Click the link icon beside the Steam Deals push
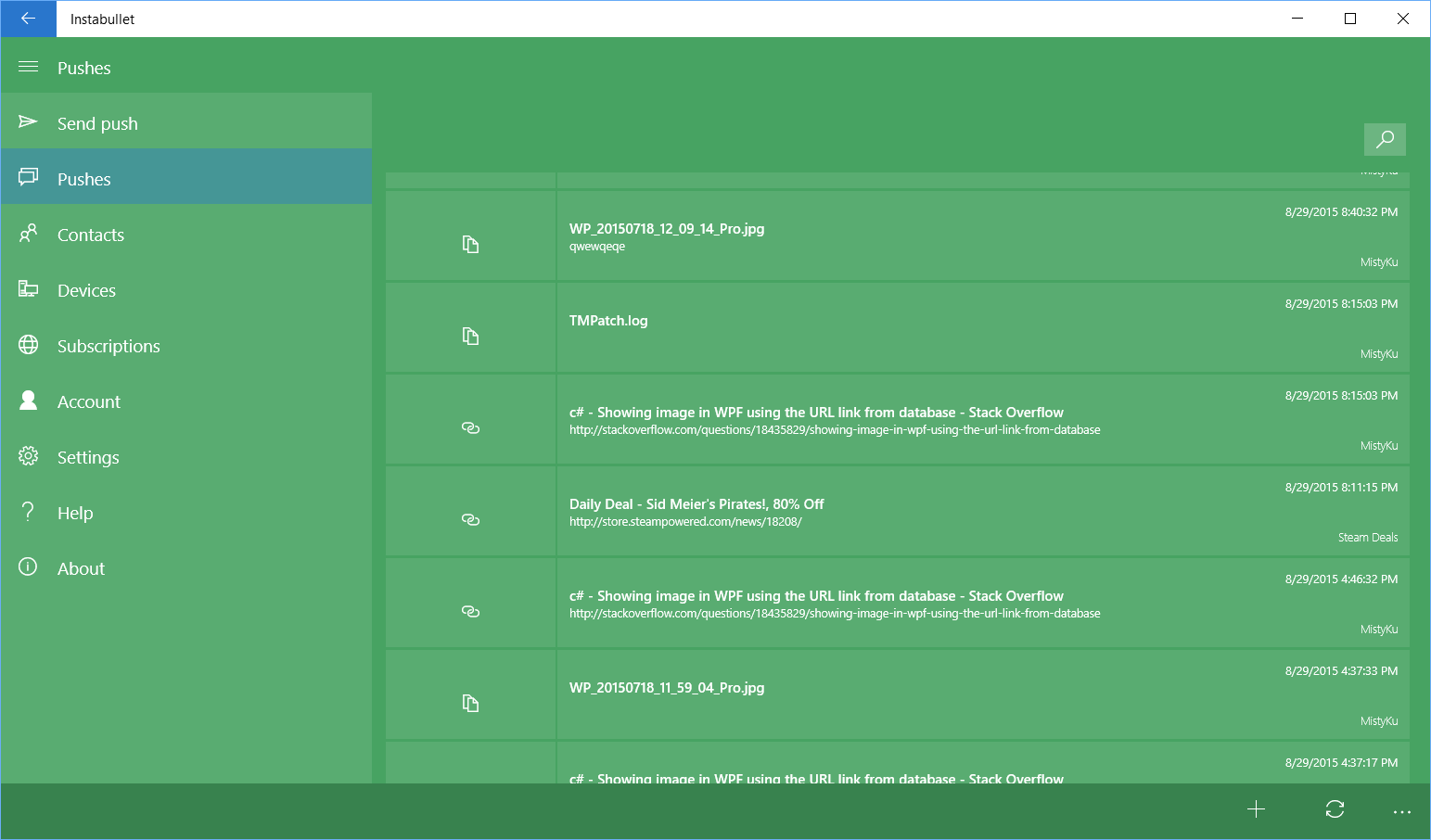Screen dimensions: 1431x840 [470, 519]
